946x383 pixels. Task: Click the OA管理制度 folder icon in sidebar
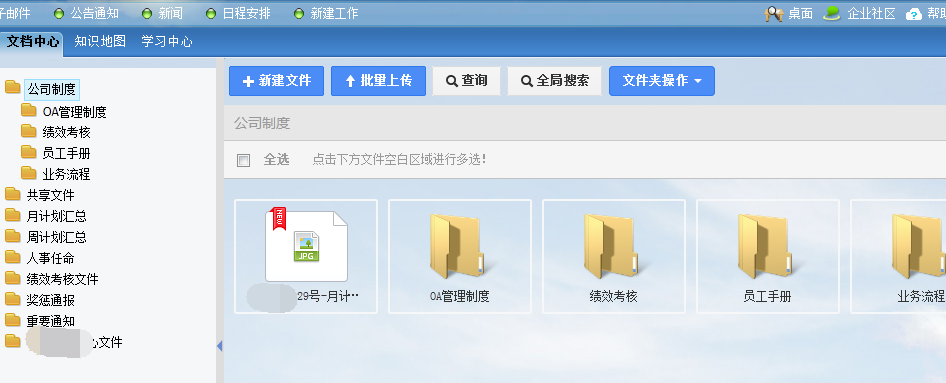tap(28, 110)
